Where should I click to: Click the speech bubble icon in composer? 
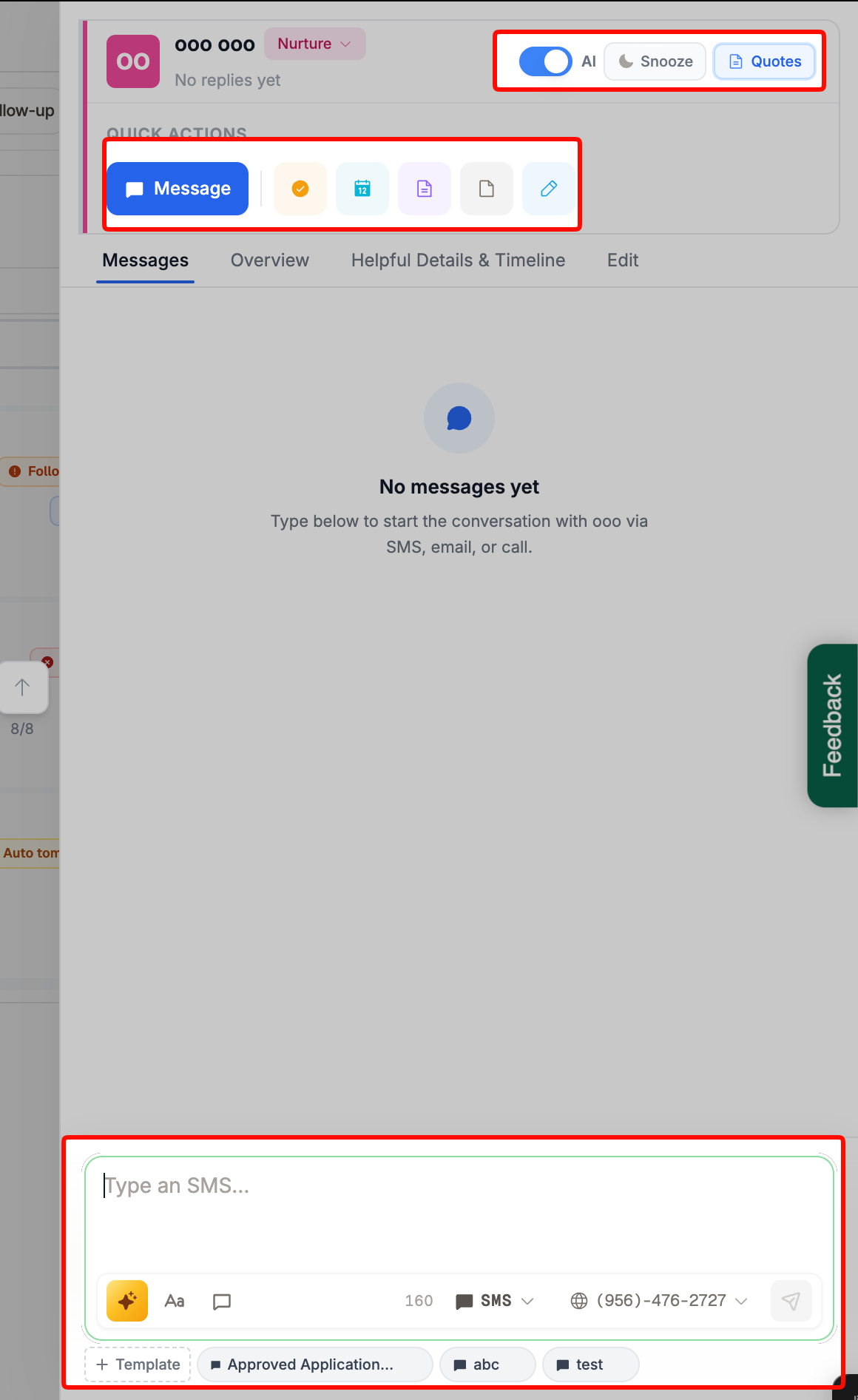[222, 1301]
